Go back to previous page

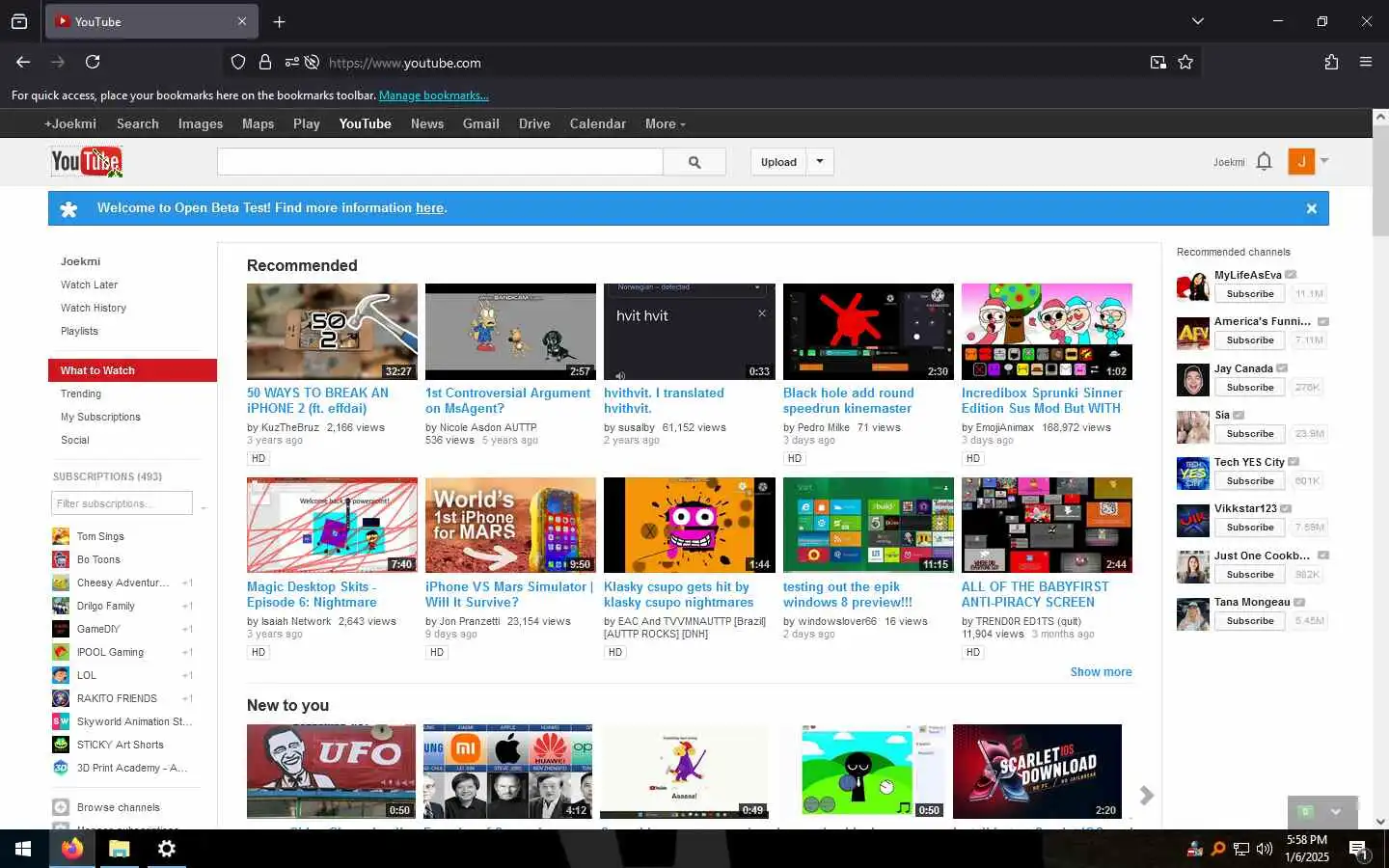[23, 62]
